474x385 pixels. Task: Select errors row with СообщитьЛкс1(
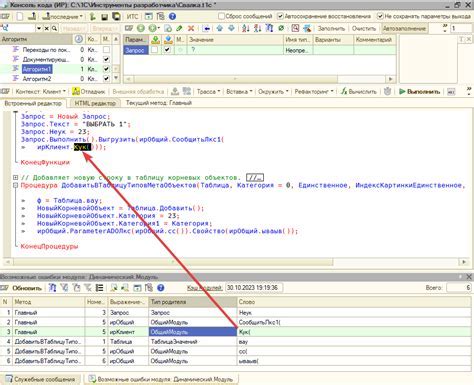click(236, 322)
